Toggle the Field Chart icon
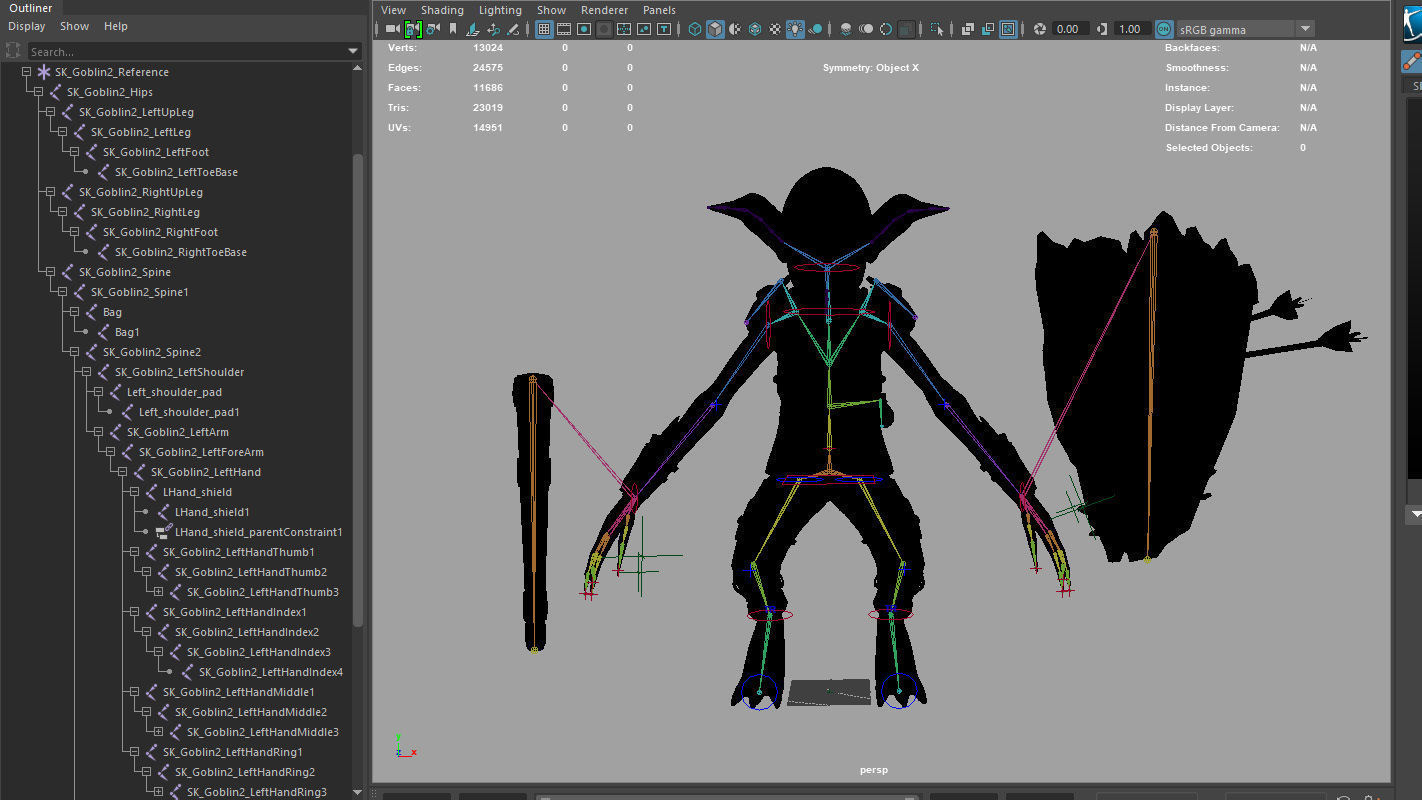This screenshot has height=800, width=1422. point(624,29)
